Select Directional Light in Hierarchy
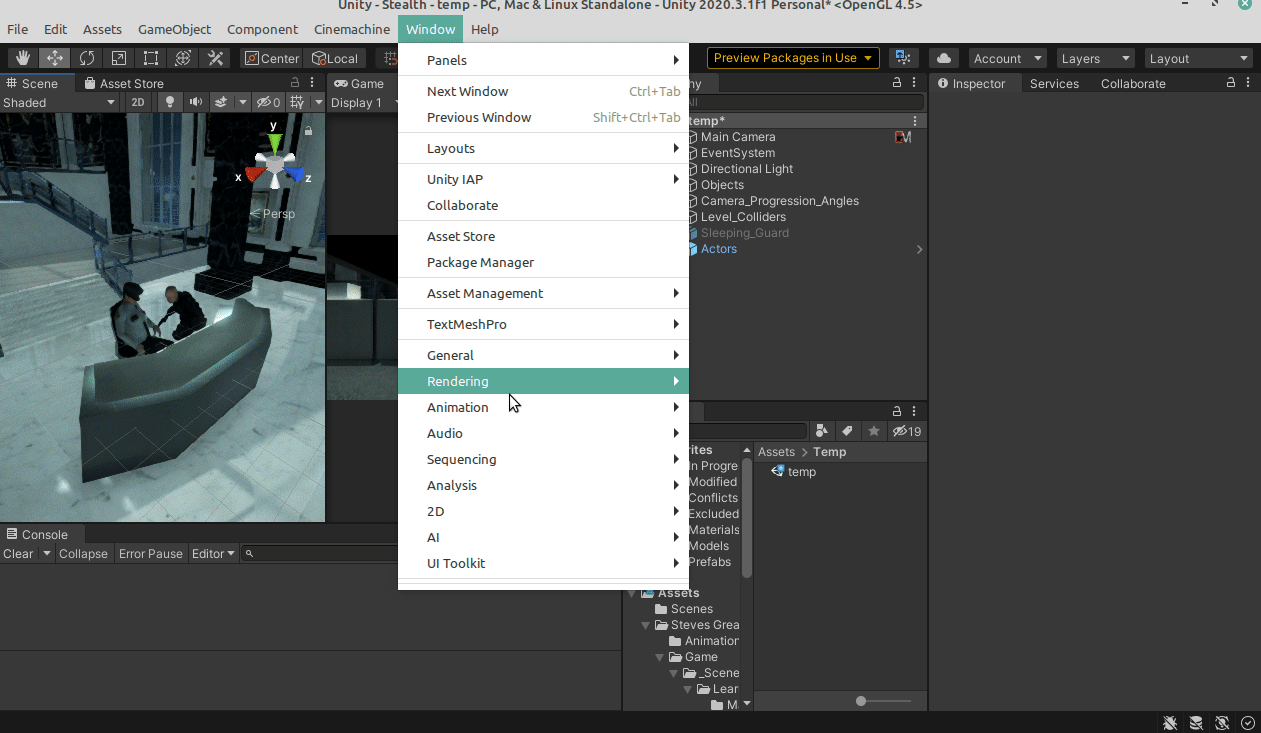Image resolution: width=1261 pixels, height=733 pixels. pos(747,169)
